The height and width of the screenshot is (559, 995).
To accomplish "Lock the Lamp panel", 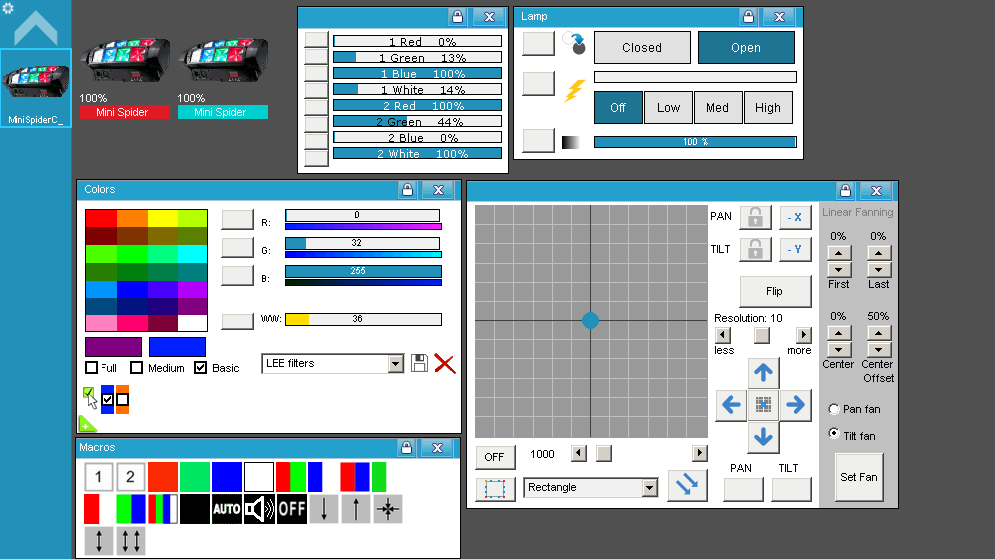I will pos(748,16).
